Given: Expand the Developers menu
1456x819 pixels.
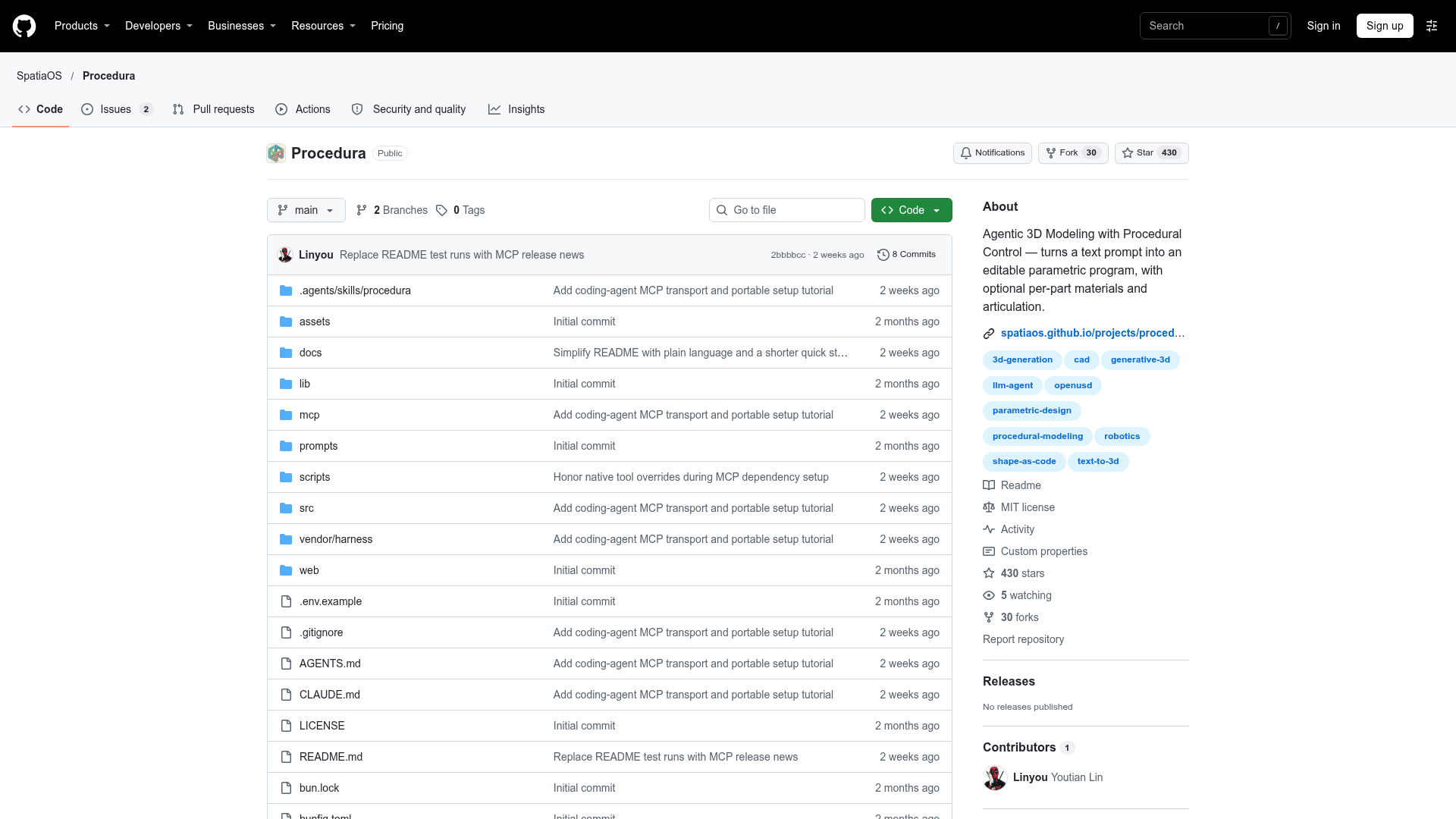Looking at the screenshot, I should (x=158, y=26).
